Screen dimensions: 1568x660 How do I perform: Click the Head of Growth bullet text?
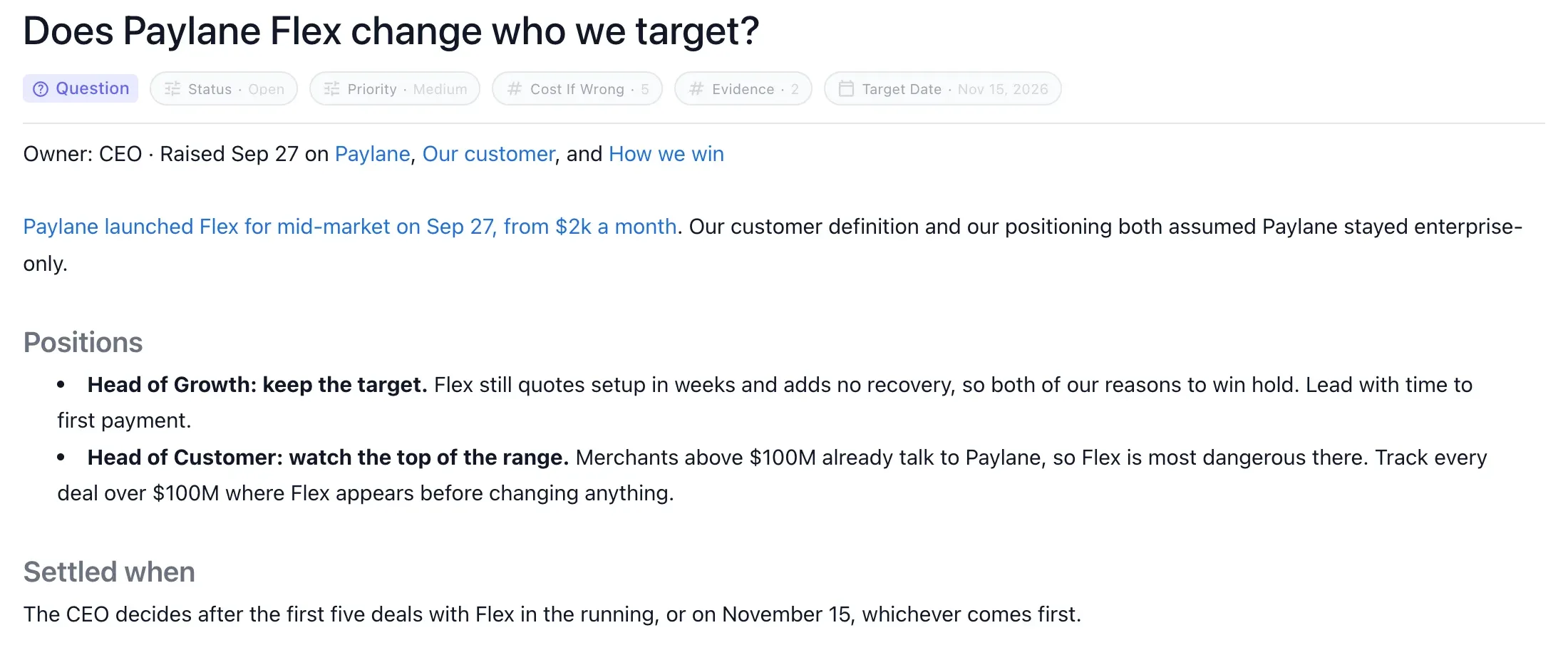[765, 403]
